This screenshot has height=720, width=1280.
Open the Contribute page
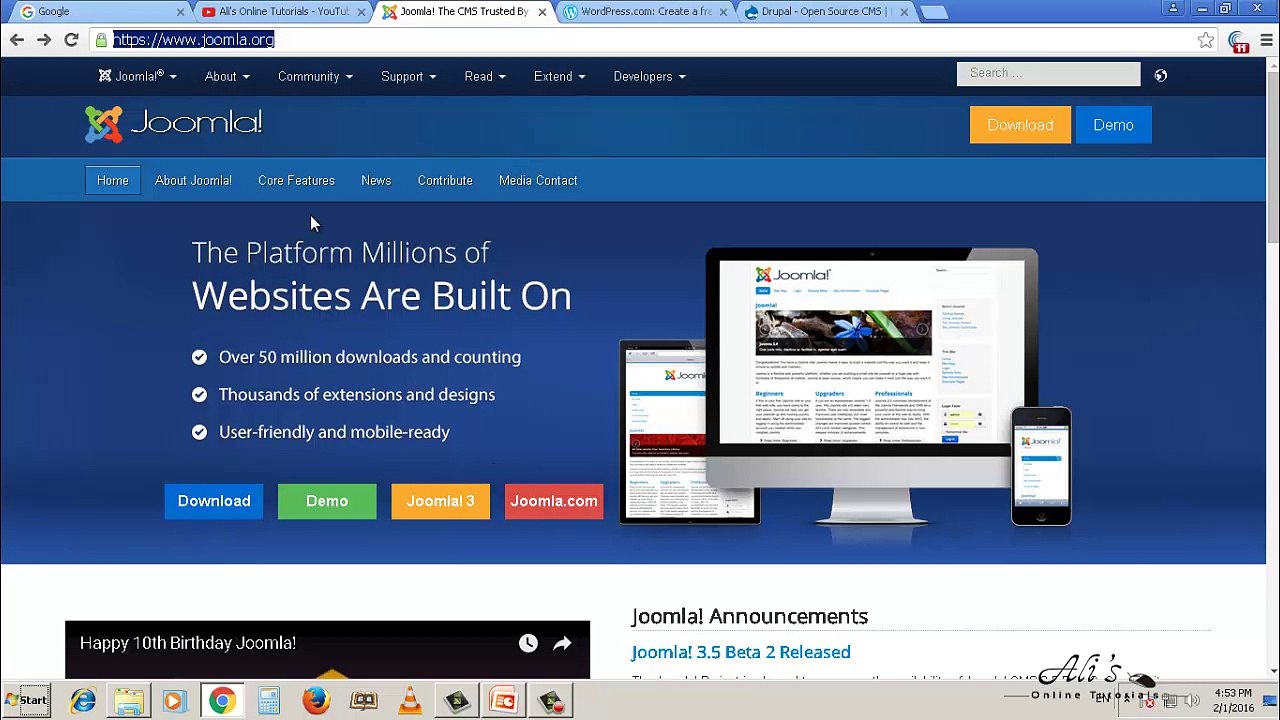tap(445, 180)
